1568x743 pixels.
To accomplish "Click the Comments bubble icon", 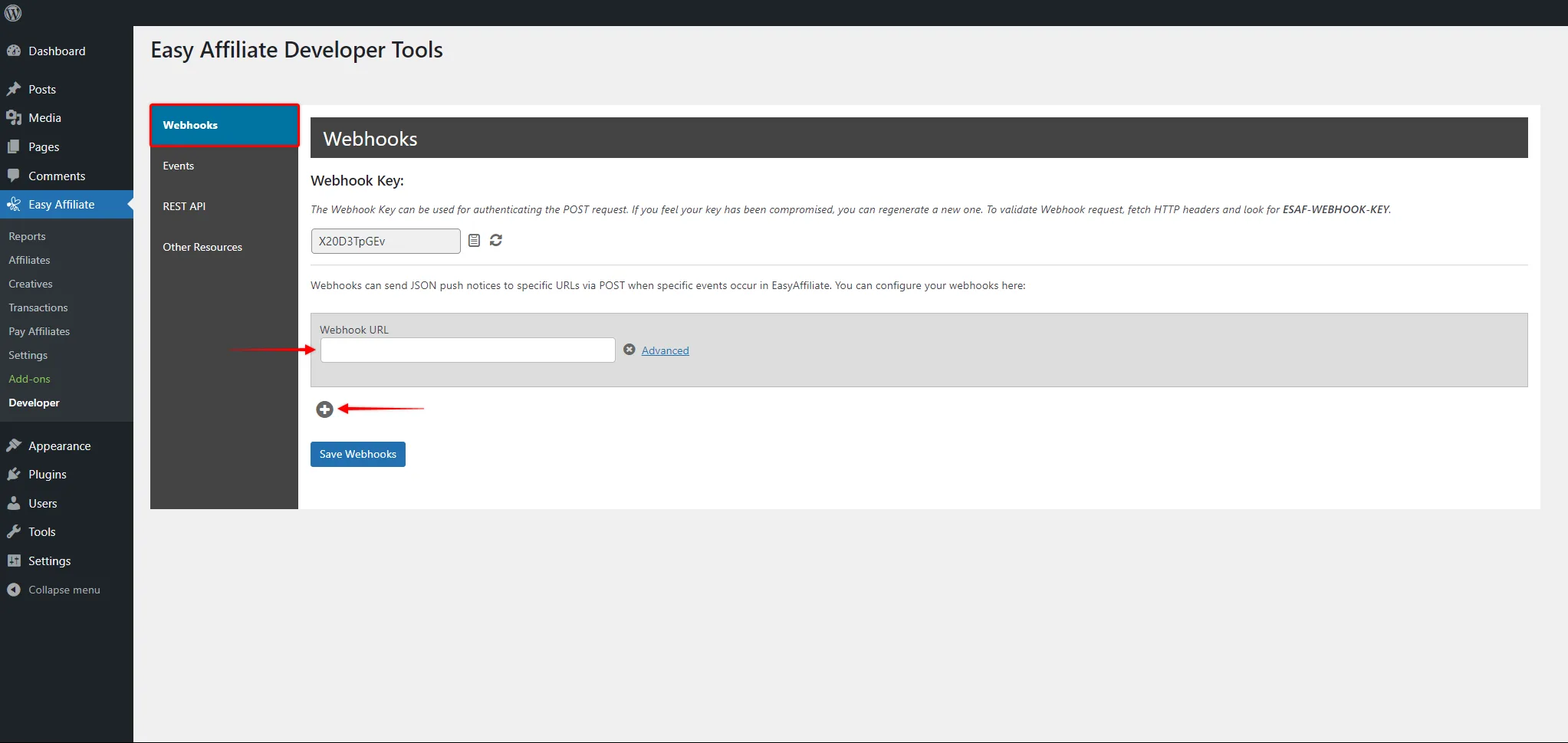I will (x=14, y=176).
